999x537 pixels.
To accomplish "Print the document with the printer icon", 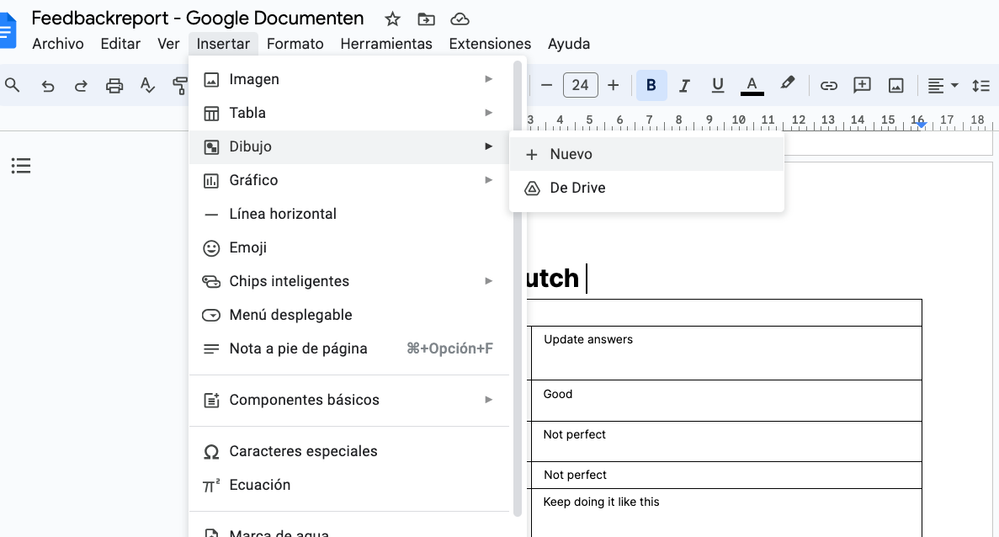I will pyautogui.click(x=114, y=85).
